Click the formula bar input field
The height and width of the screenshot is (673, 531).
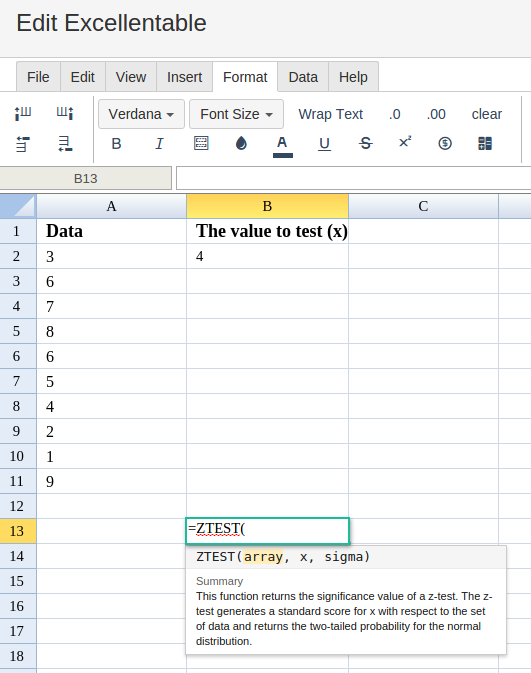tap(354, 178)
